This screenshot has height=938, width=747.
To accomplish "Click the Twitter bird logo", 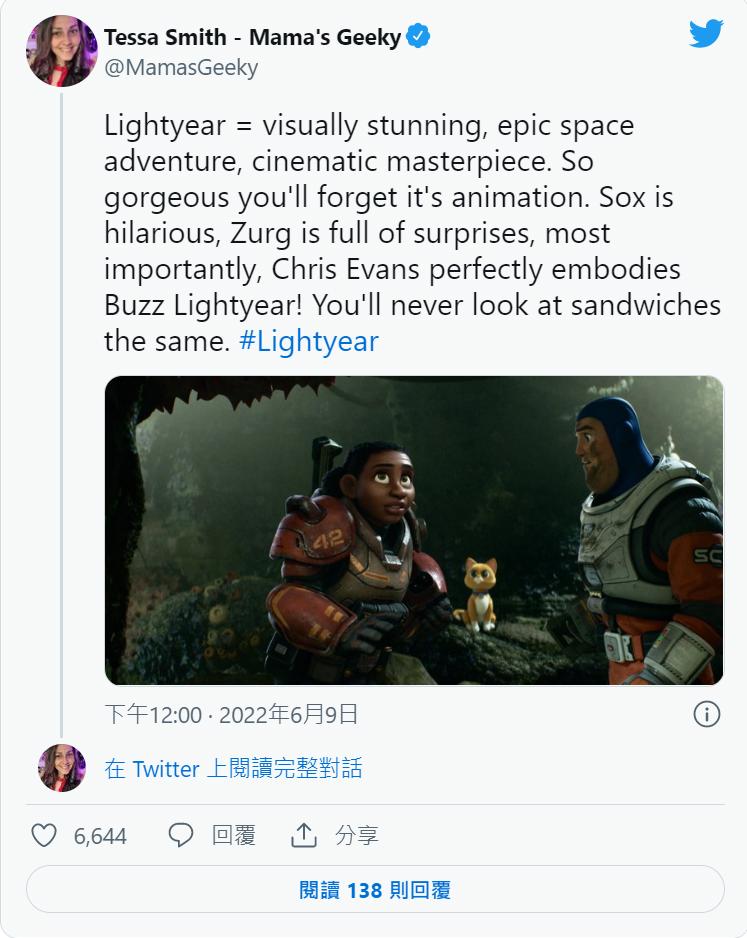I will [x=706, y=33].
